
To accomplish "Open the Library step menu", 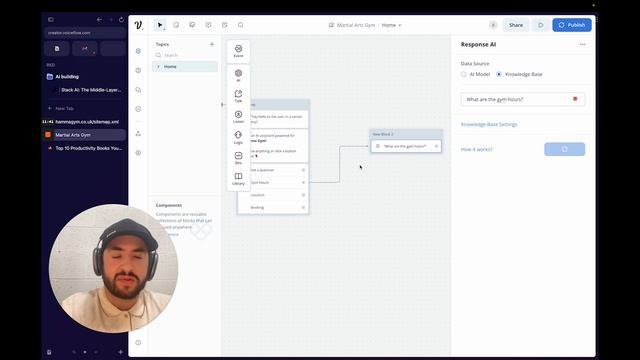I will pos(238,179).
